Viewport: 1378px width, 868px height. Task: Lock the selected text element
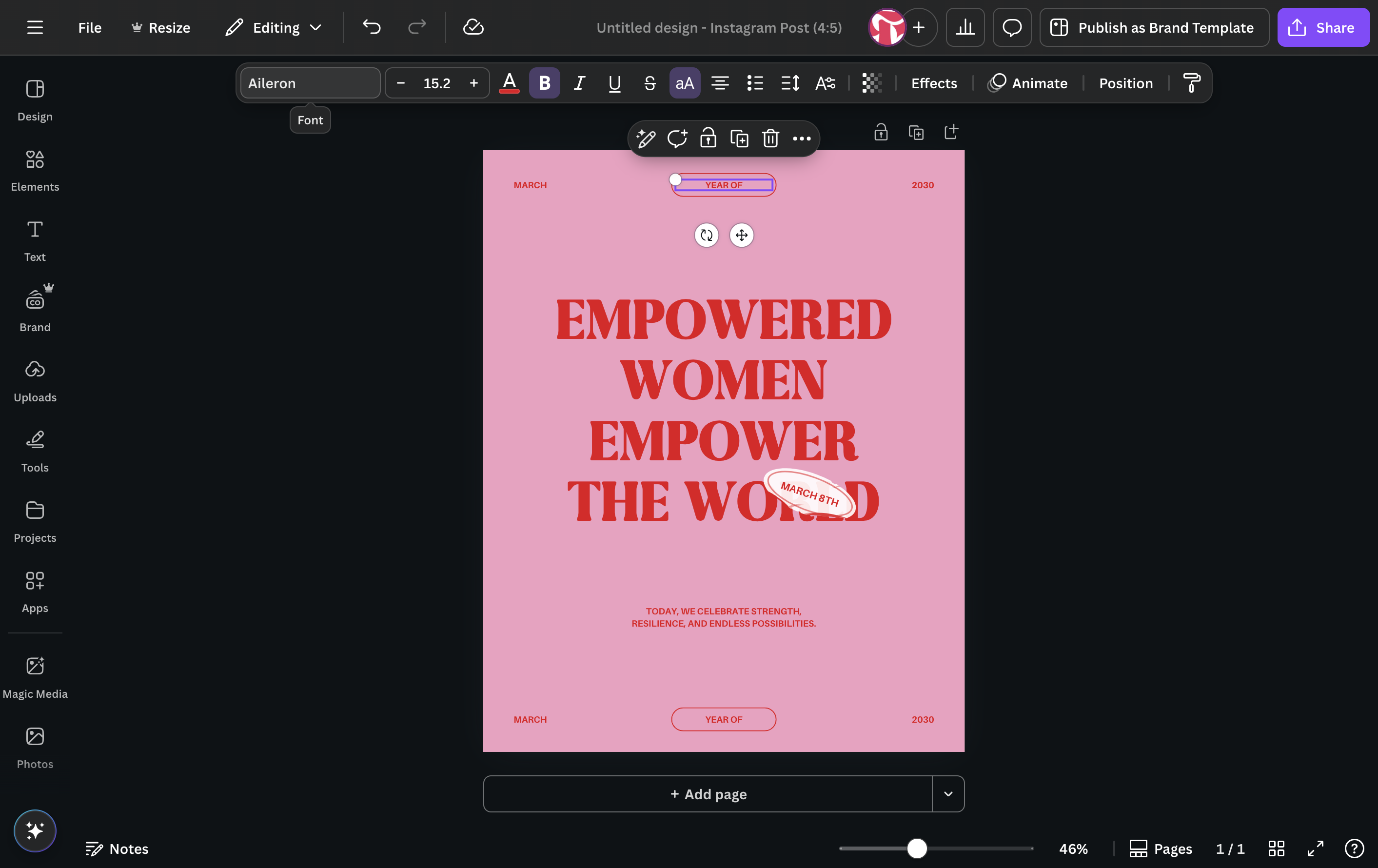click(x=709, y=138)
